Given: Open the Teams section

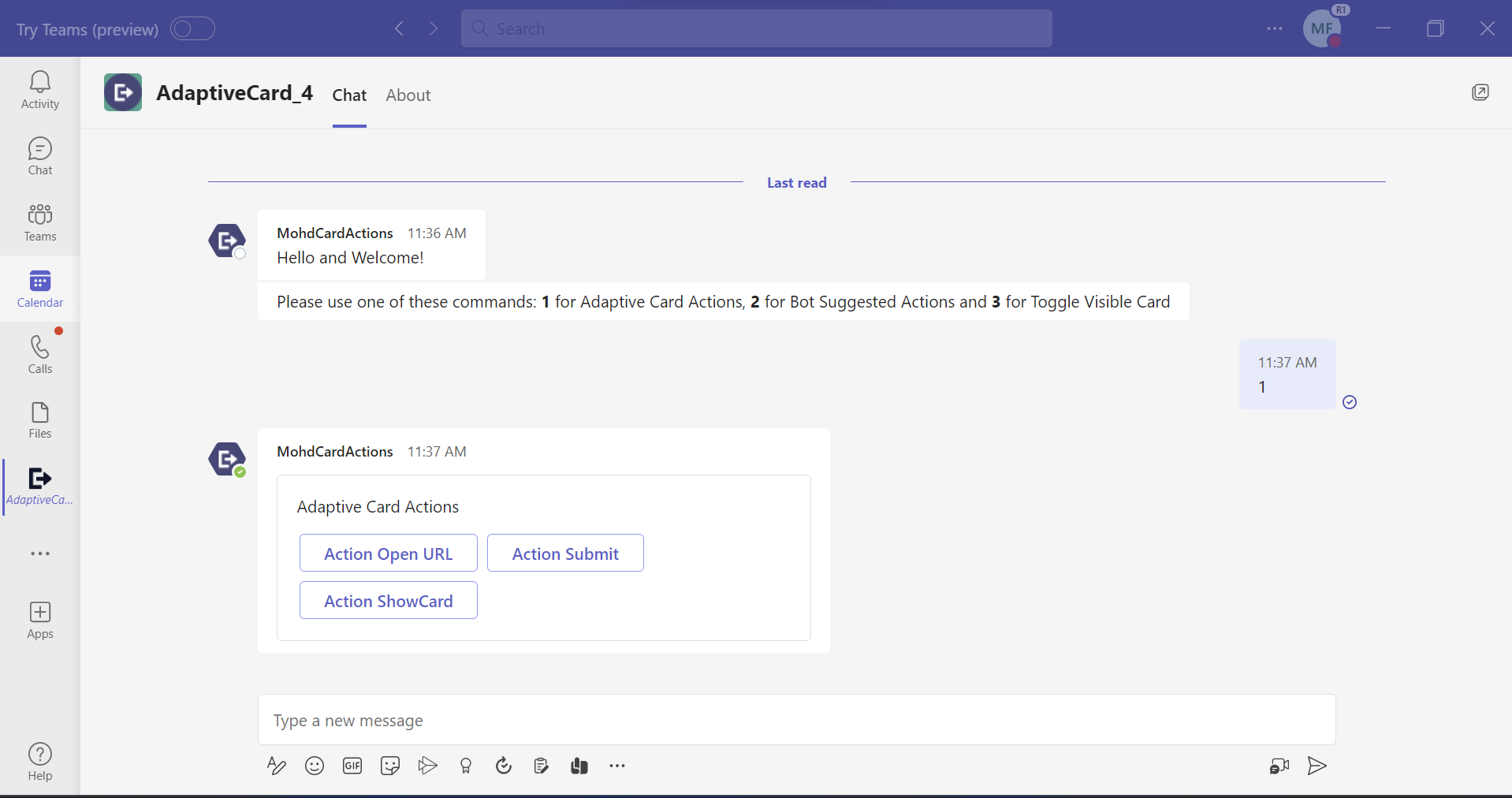Looking at the screenshot, I should coord(40,222).
